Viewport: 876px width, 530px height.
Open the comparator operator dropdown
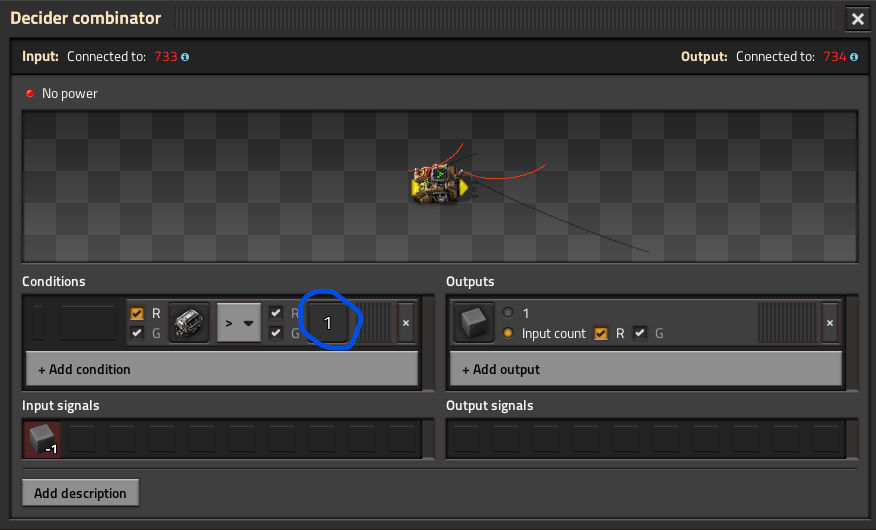coord(239,323)
